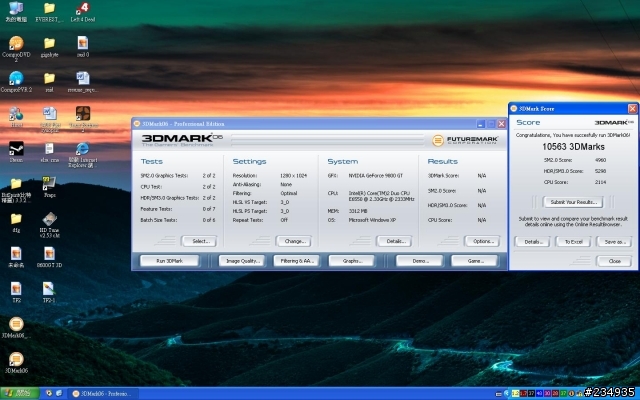Open the BitSpirit folder on the desktop
640x400 pixels.
16,190
